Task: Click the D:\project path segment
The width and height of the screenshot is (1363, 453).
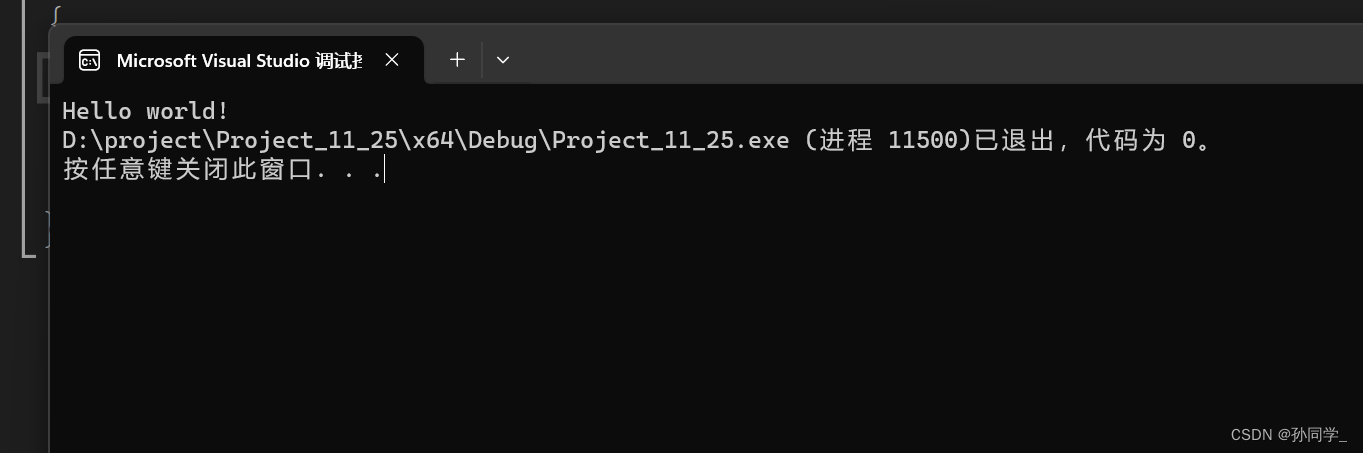Action: 132,140
